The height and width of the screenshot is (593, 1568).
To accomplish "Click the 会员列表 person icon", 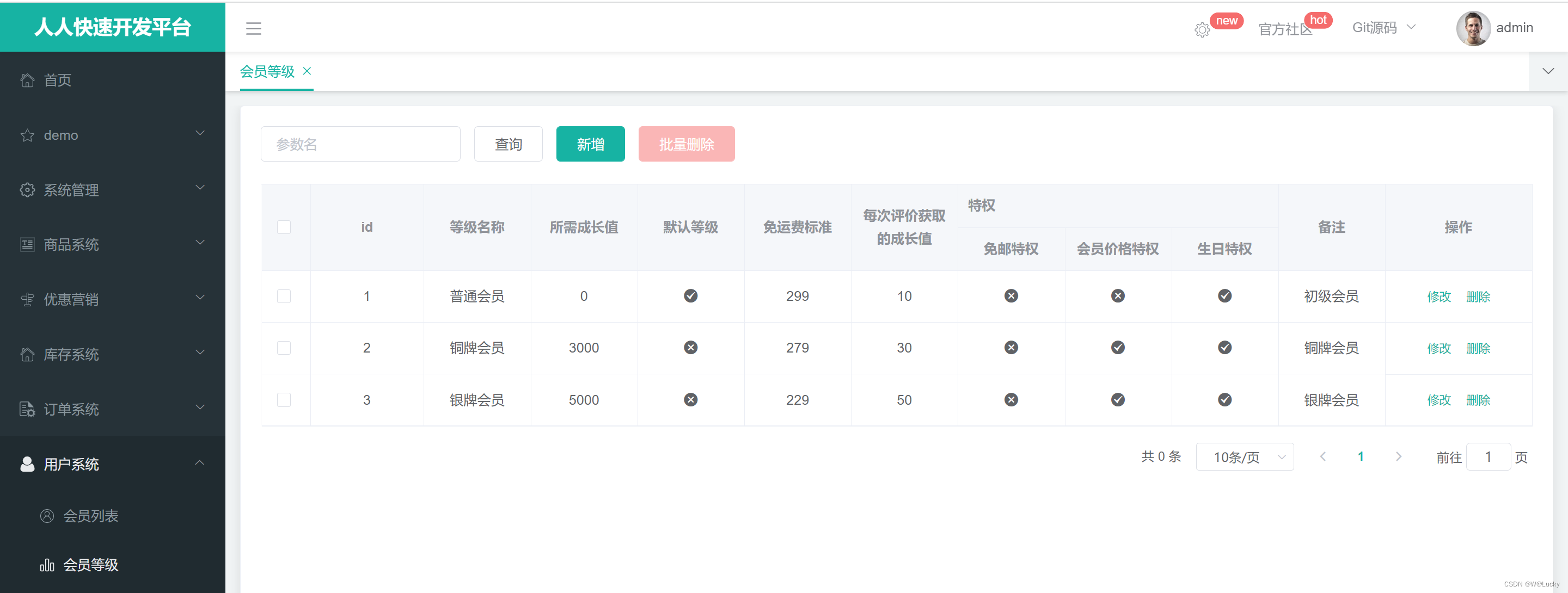I will [x=47, y=516].
